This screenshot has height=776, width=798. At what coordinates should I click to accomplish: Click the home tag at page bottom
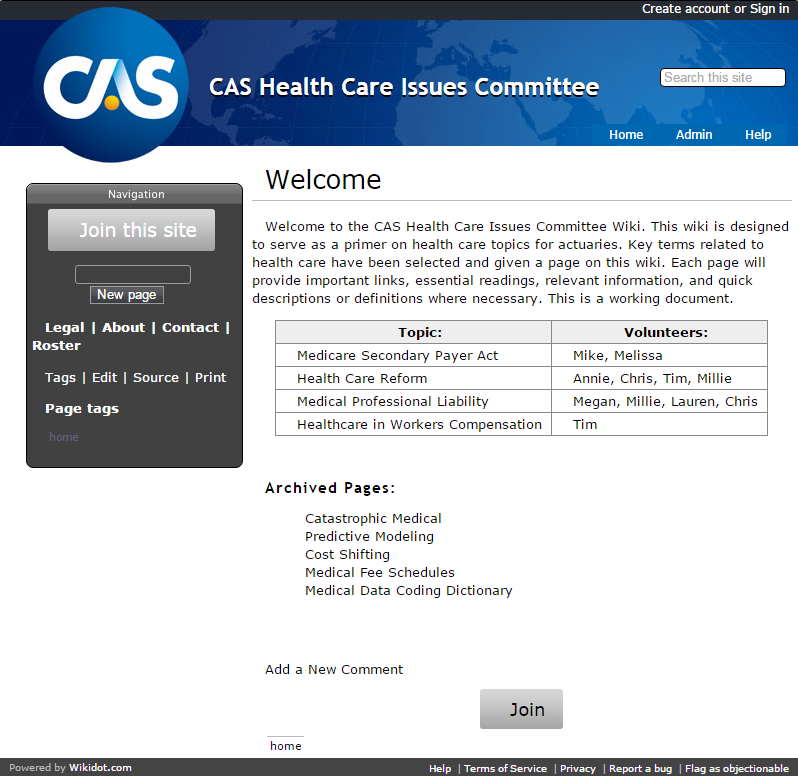tap(286, 746)
